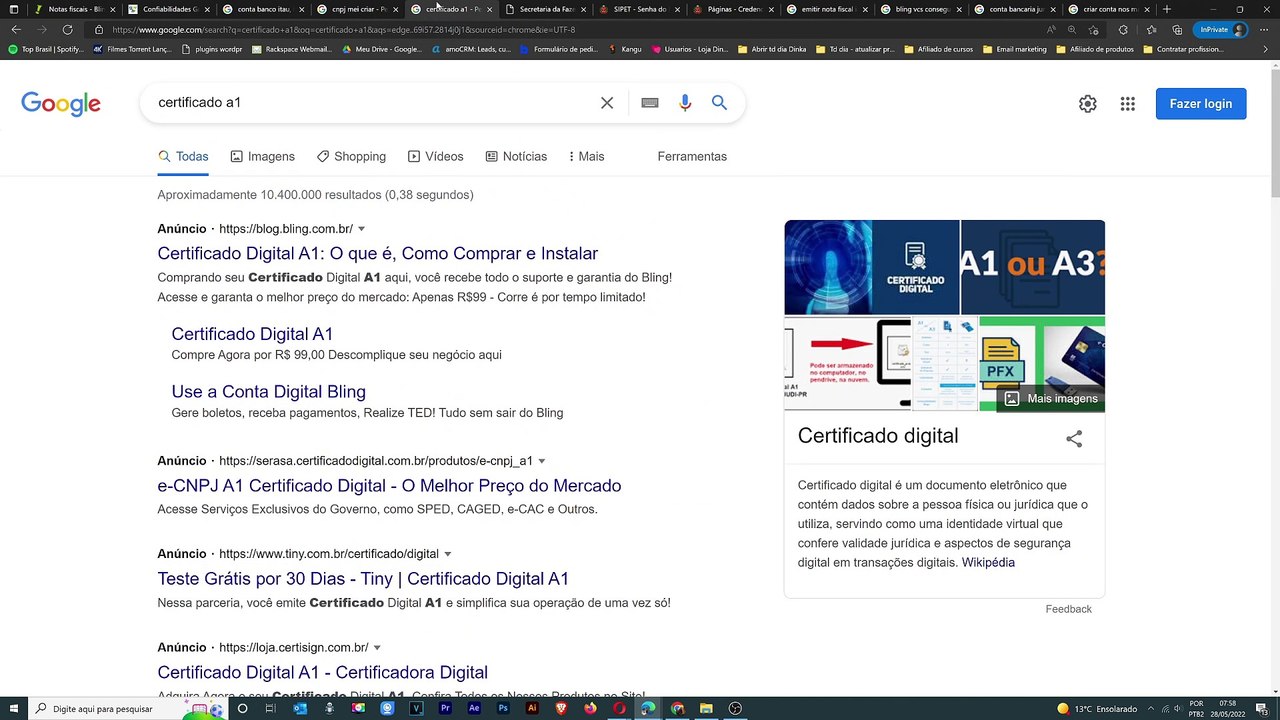Click the Fazer login button
This screenshot has width=1280, height=720.
(1201, 104)
